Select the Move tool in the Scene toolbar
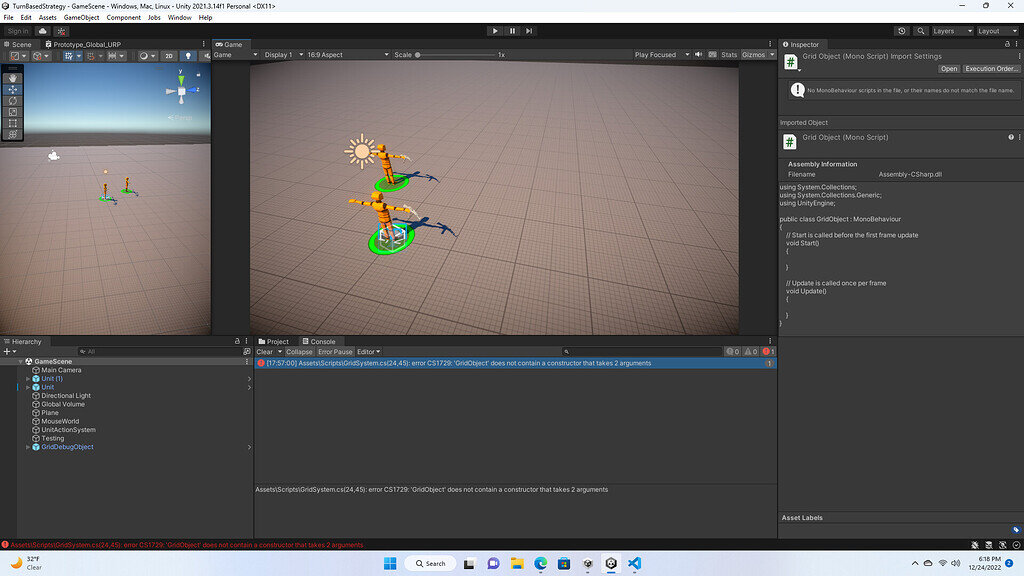Image resolution: width=1024 pixels, height=576 pixels. (x=12, y=89)
